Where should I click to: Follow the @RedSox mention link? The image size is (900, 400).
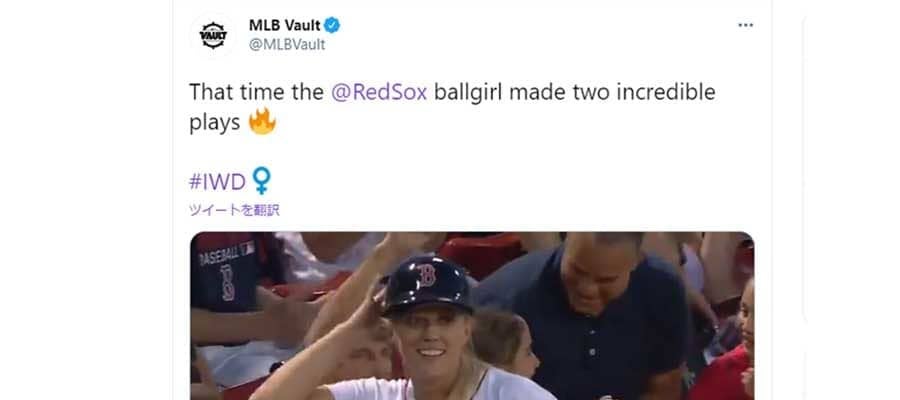pos(379,92)
